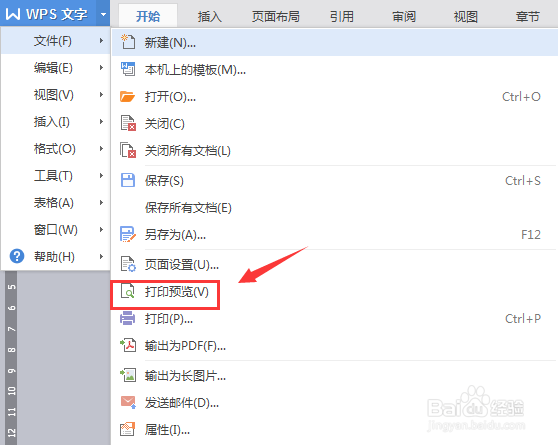Image resolution: width=558 pixels, height=445 pixels.
Task: Expand the 工具(T) submenu arrow
Action: 101,176
